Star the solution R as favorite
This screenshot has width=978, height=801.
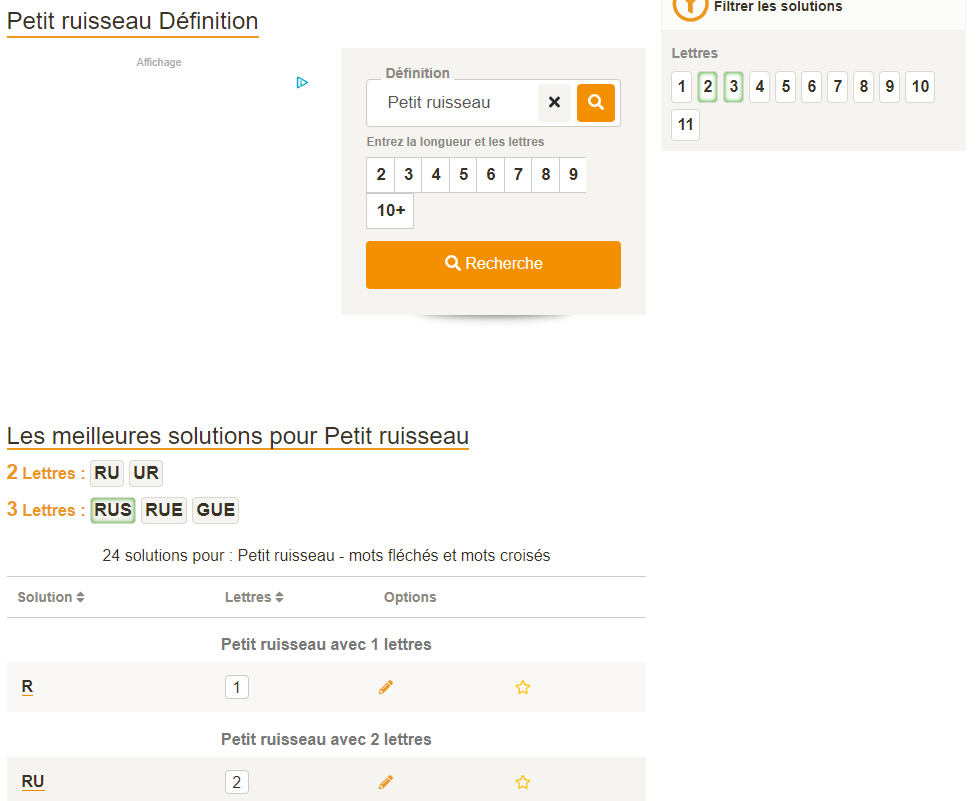click(522, 687)
